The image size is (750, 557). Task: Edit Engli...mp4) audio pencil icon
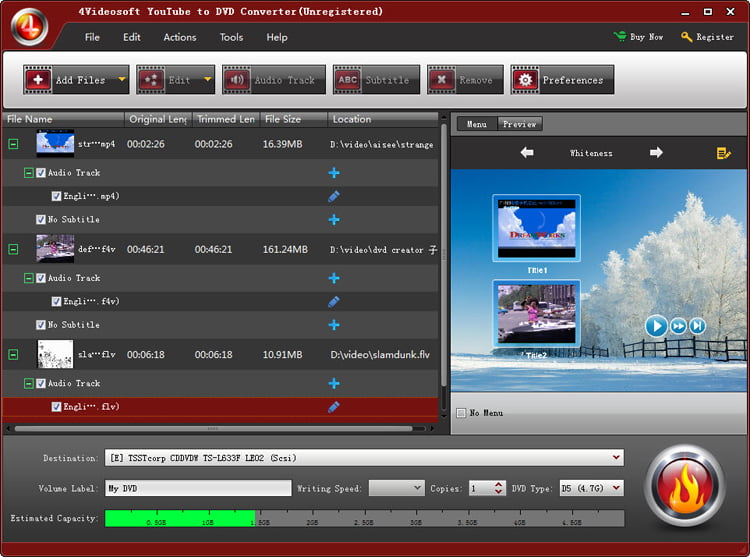pyautogui.click(x=334, y=196)
